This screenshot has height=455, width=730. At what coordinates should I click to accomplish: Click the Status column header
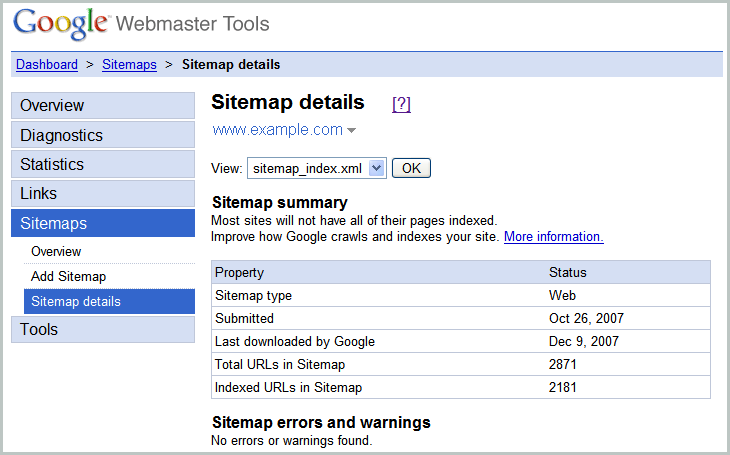click(568, 272)
